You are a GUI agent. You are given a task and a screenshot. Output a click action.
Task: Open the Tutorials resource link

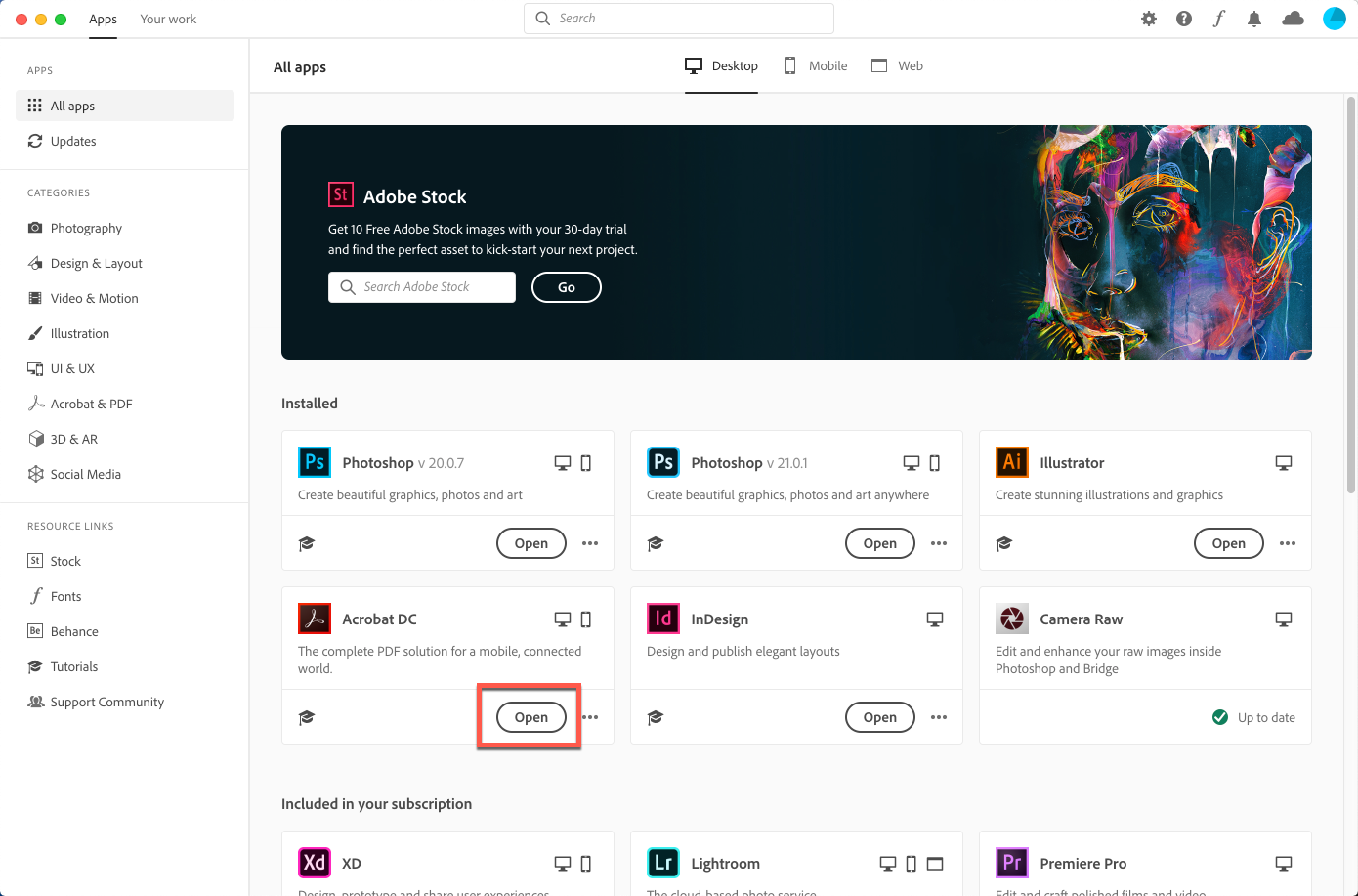click(125, 666)
